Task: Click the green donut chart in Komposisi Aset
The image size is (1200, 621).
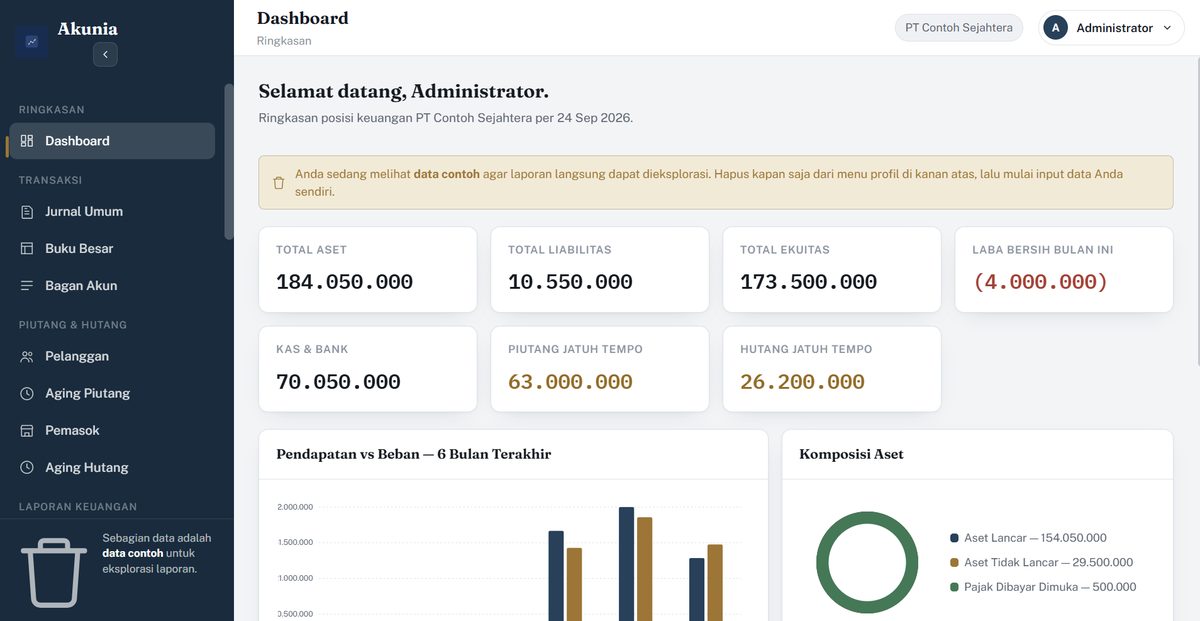Action: point(867,562)
